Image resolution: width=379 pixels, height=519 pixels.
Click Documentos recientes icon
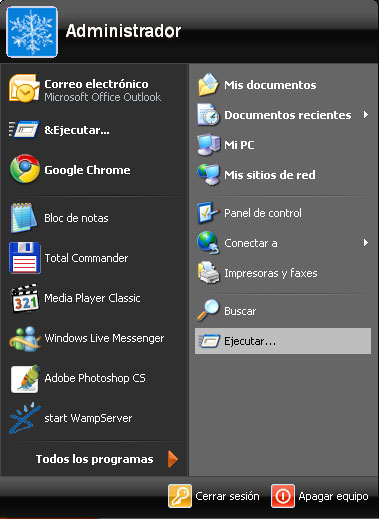point(208,115)
